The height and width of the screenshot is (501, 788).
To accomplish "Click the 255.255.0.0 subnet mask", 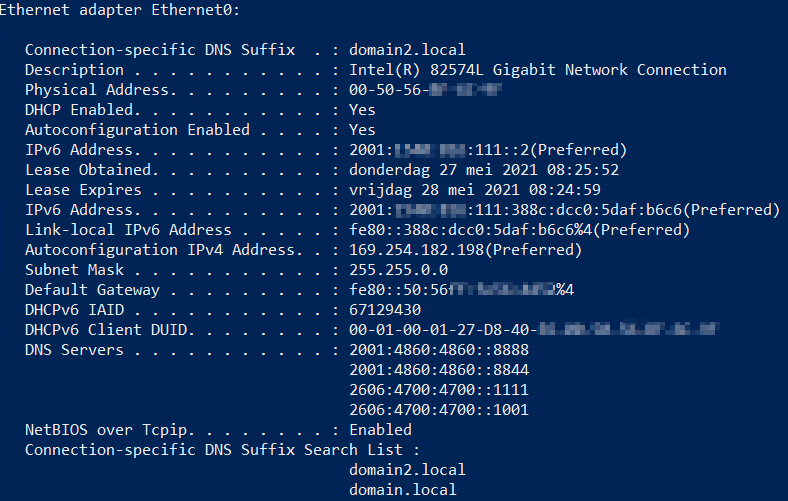I will pos(398,270).
